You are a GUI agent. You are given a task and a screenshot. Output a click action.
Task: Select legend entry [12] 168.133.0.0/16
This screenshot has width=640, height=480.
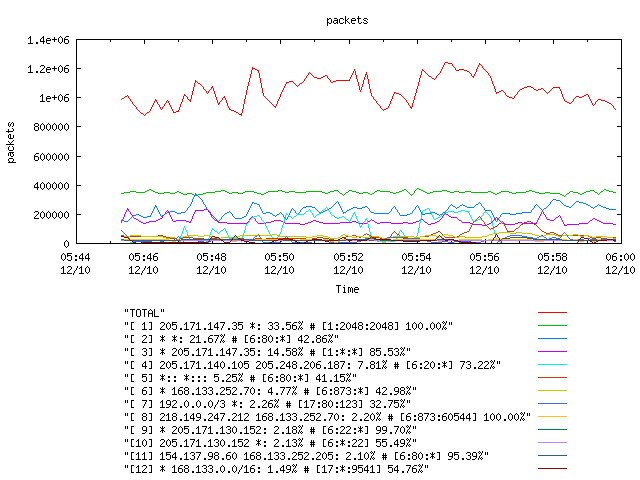276,469
